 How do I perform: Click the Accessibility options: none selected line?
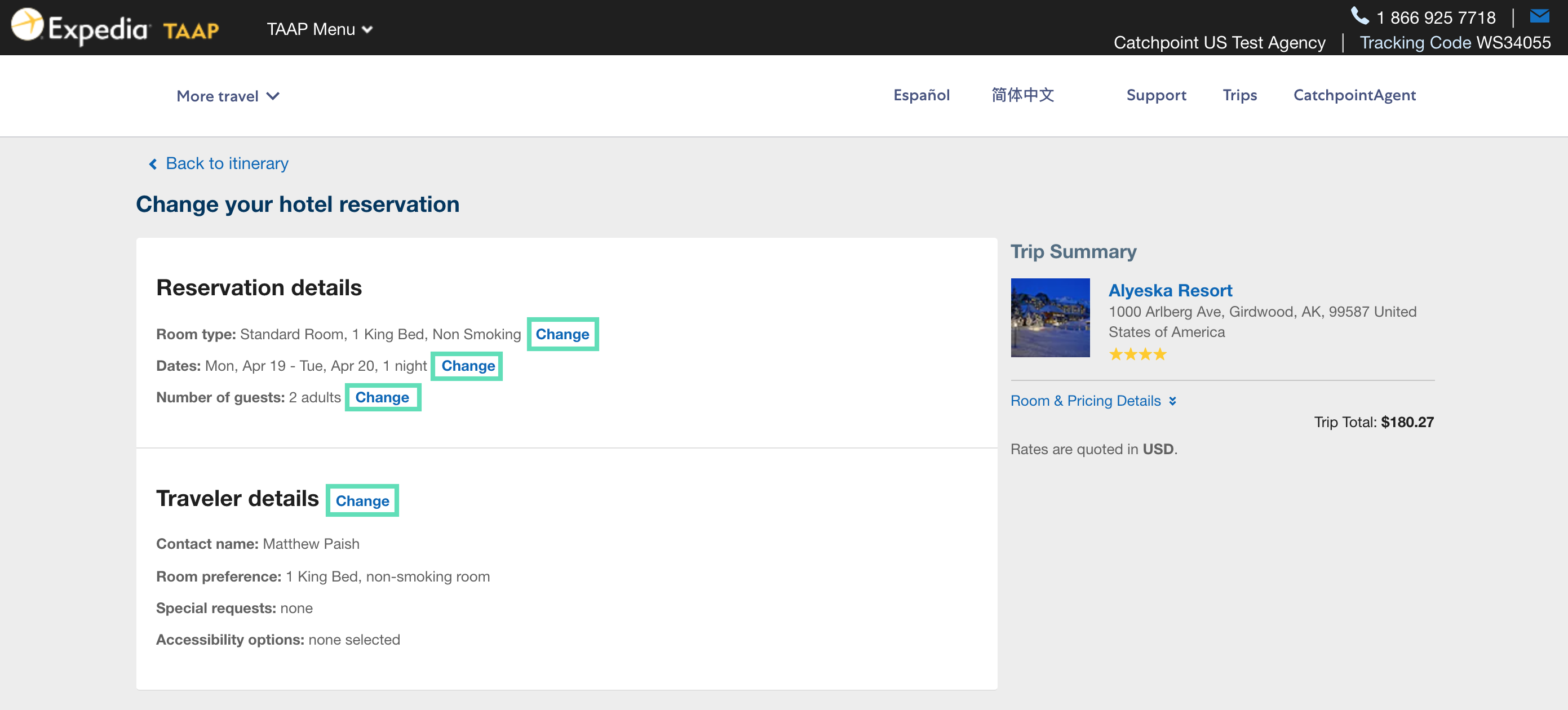(x=278, y=640)
